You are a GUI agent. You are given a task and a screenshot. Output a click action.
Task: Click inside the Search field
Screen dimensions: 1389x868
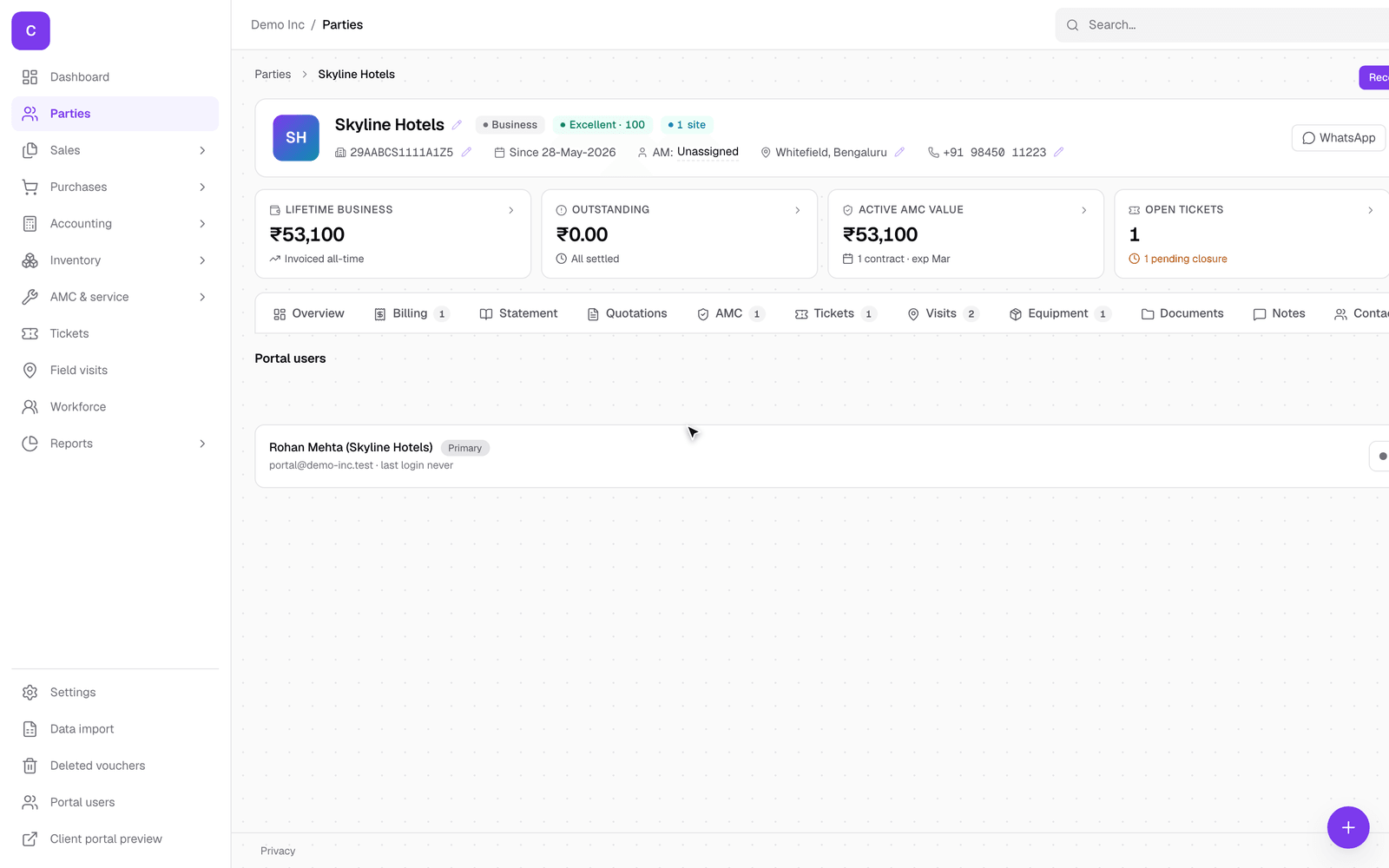click(1222, 25)
